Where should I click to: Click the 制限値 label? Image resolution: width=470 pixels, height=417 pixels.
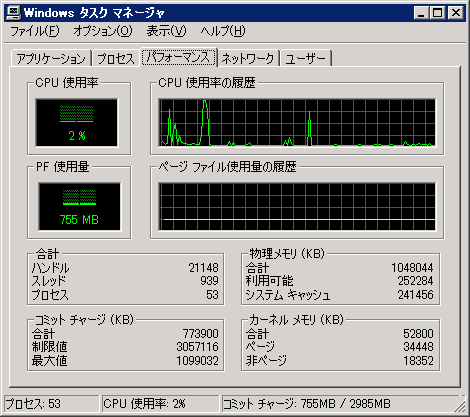click(49, 347)
